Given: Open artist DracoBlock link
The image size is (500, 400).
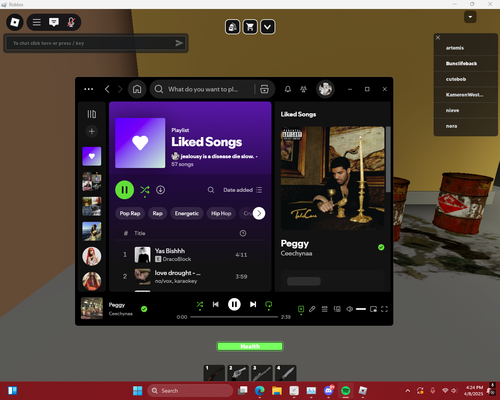Looking at the screenshot, I should click(177, 259).
